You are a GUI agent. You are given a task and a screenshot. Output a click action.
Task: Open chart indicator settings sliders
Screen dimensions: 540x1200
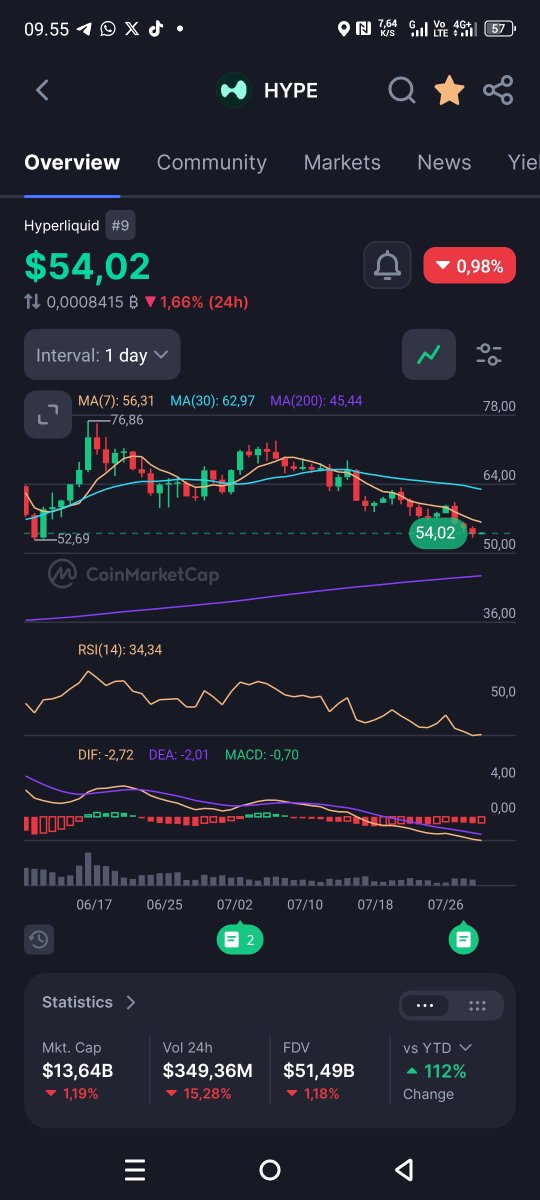489,354
